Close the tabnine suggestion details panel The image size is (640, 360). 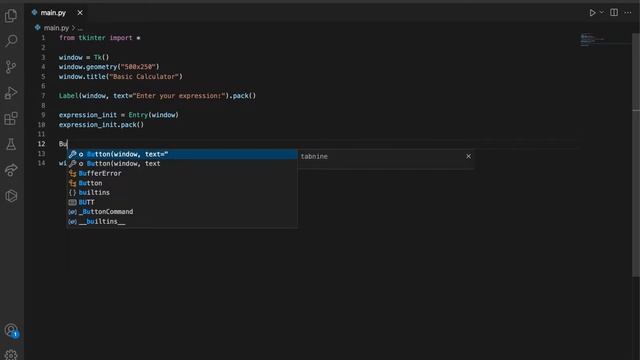468,156
